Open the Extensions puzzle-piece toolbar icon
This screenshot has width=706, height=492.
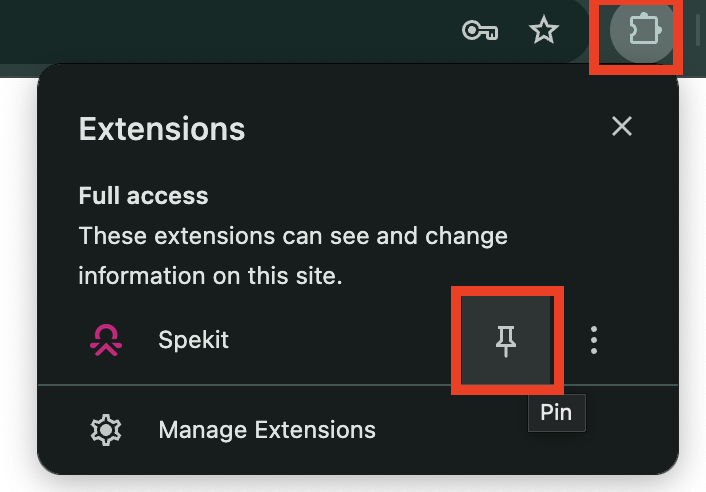pyautogui.click(x=644, y=30)
